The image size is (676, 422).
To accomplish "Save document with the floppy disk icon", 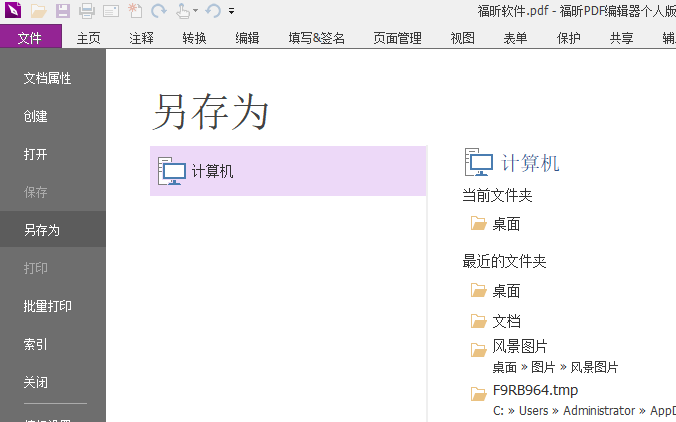I will click(63, 11).
